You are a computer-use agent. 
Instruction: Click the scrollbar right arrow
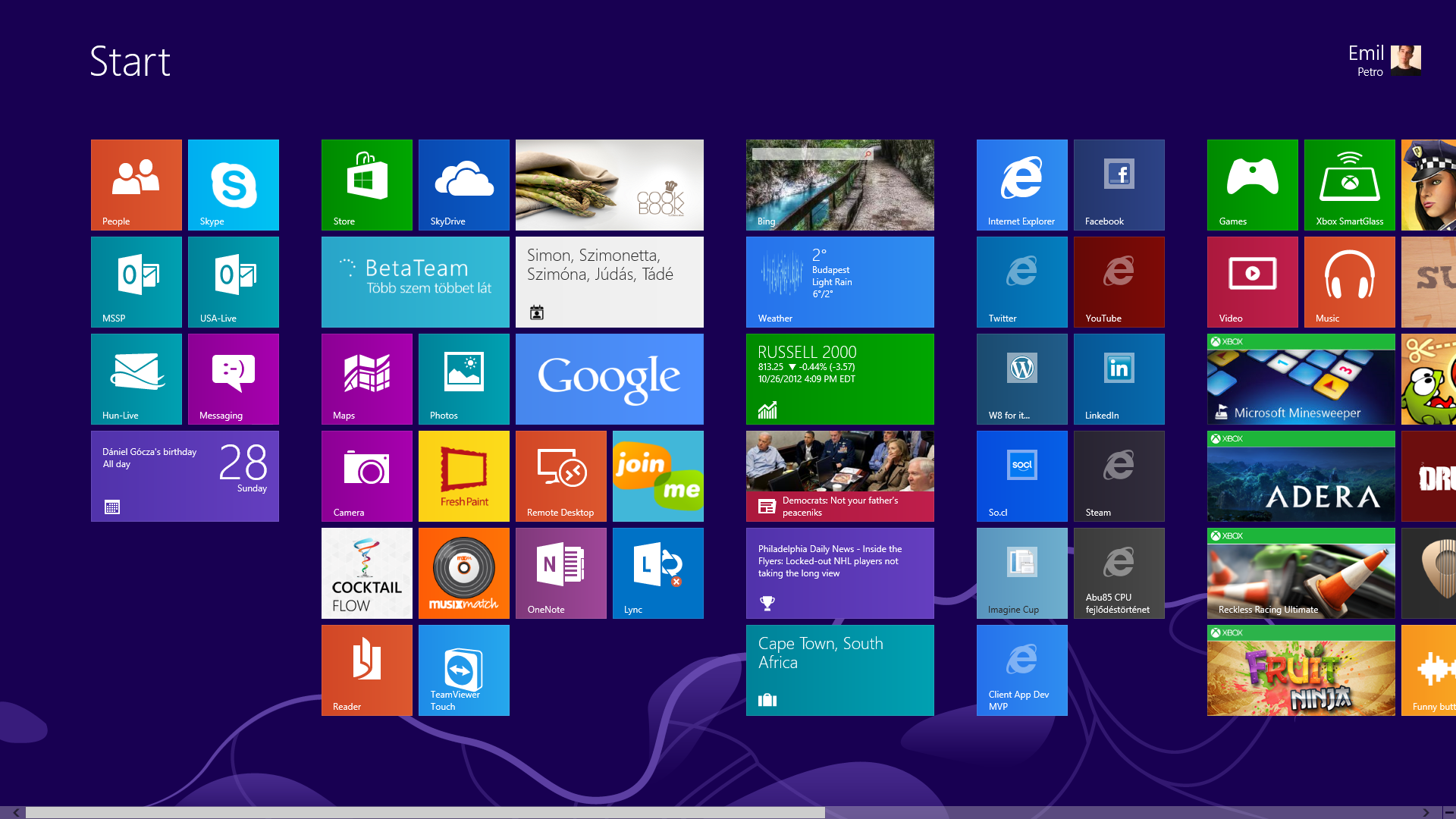(x=1426, y=812)
